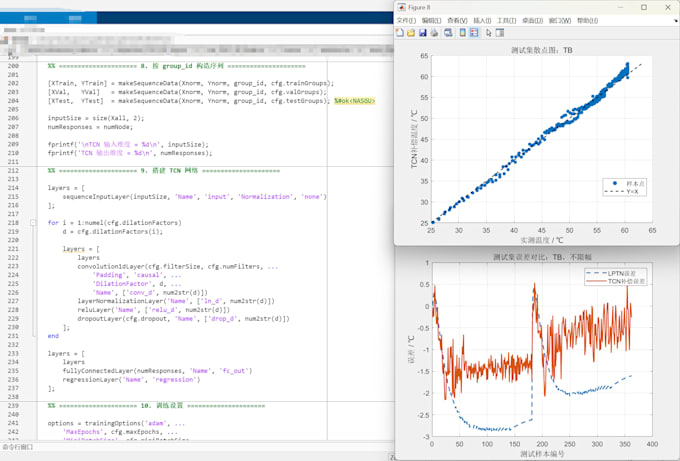Click 'sequenceInputLayer' on line 215
This screenshot has width=680, height=461.
98,196
